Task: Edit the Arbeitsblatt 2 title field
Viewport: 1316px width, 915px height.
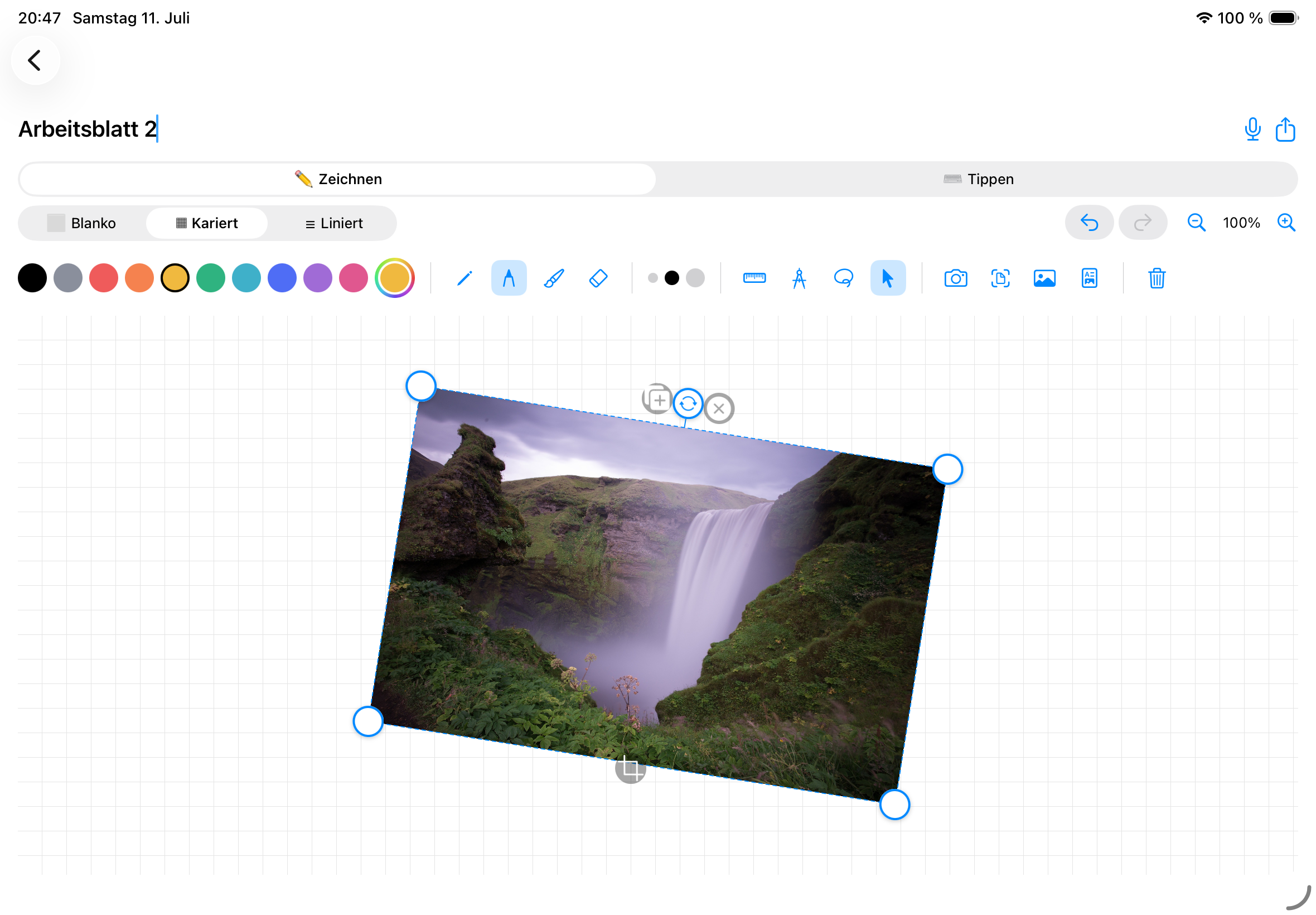Action: tap(88, 129)
